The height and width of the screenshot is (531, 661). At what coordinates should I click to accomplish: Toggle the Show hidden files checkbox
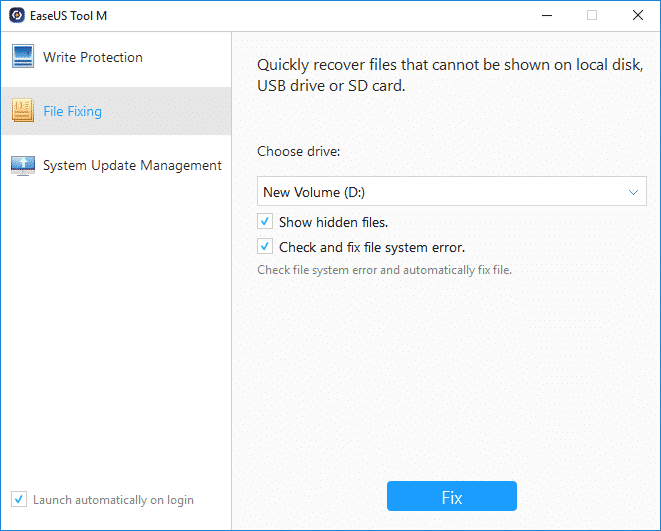(265, 222)
